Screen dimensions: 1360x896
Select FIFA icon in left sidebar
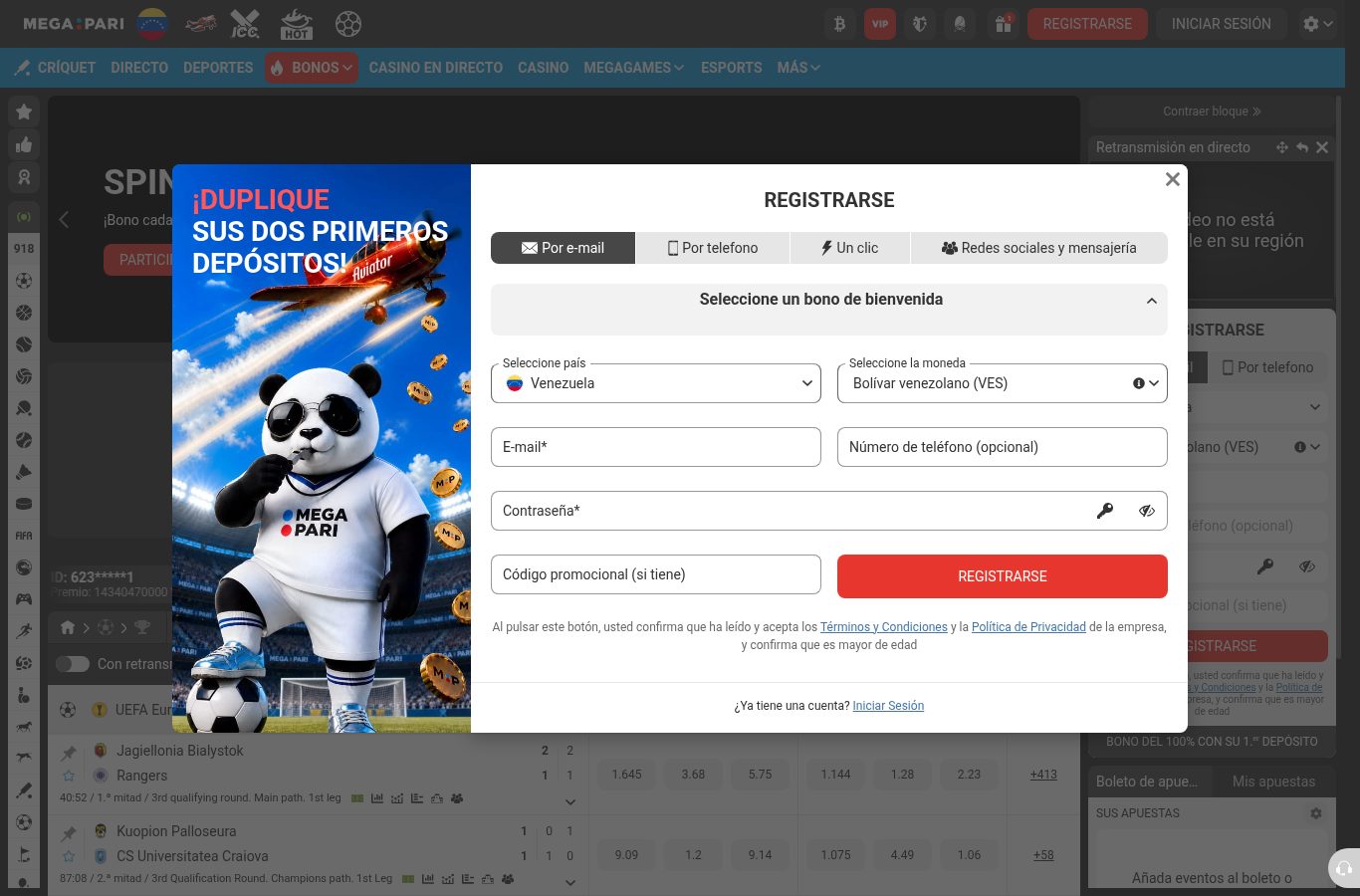pos(24,536)
